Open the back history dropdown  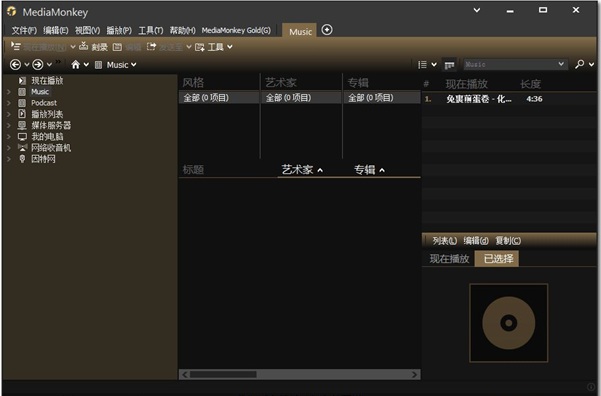click(26, 64)
